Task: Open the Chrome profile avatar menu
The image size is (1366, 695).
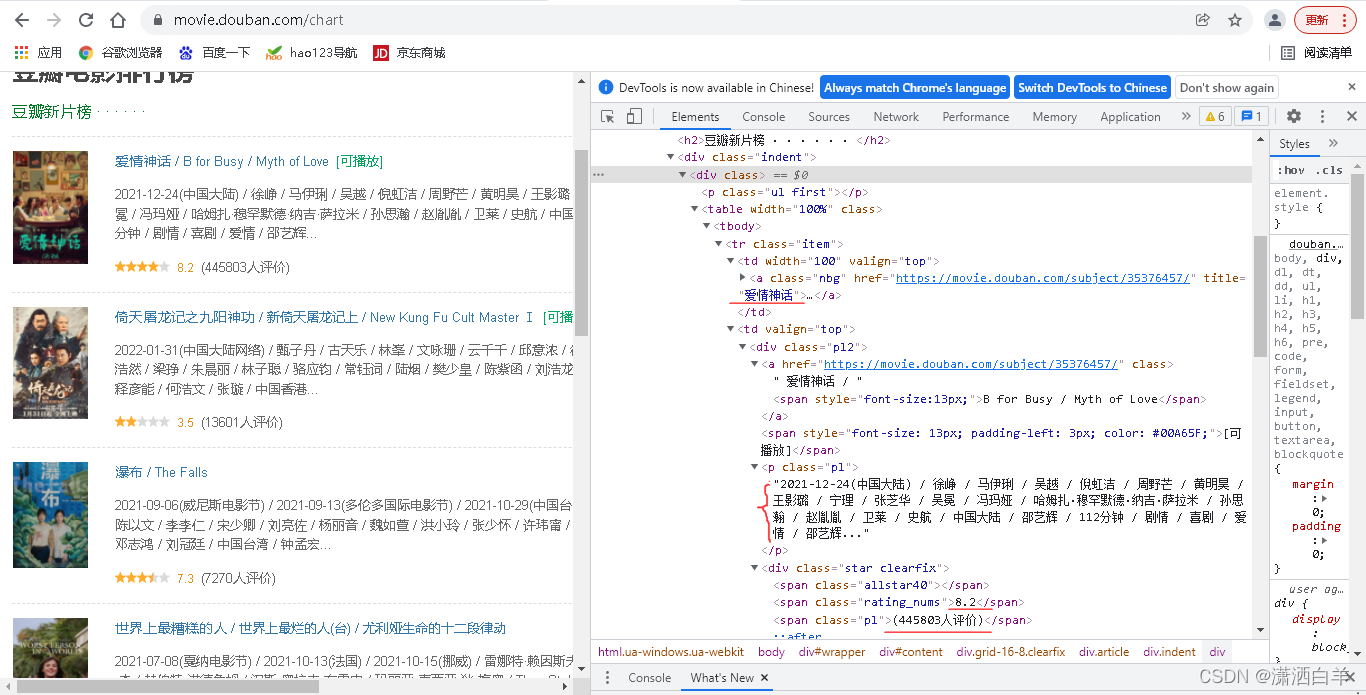Action: [x=1275, y=20]
